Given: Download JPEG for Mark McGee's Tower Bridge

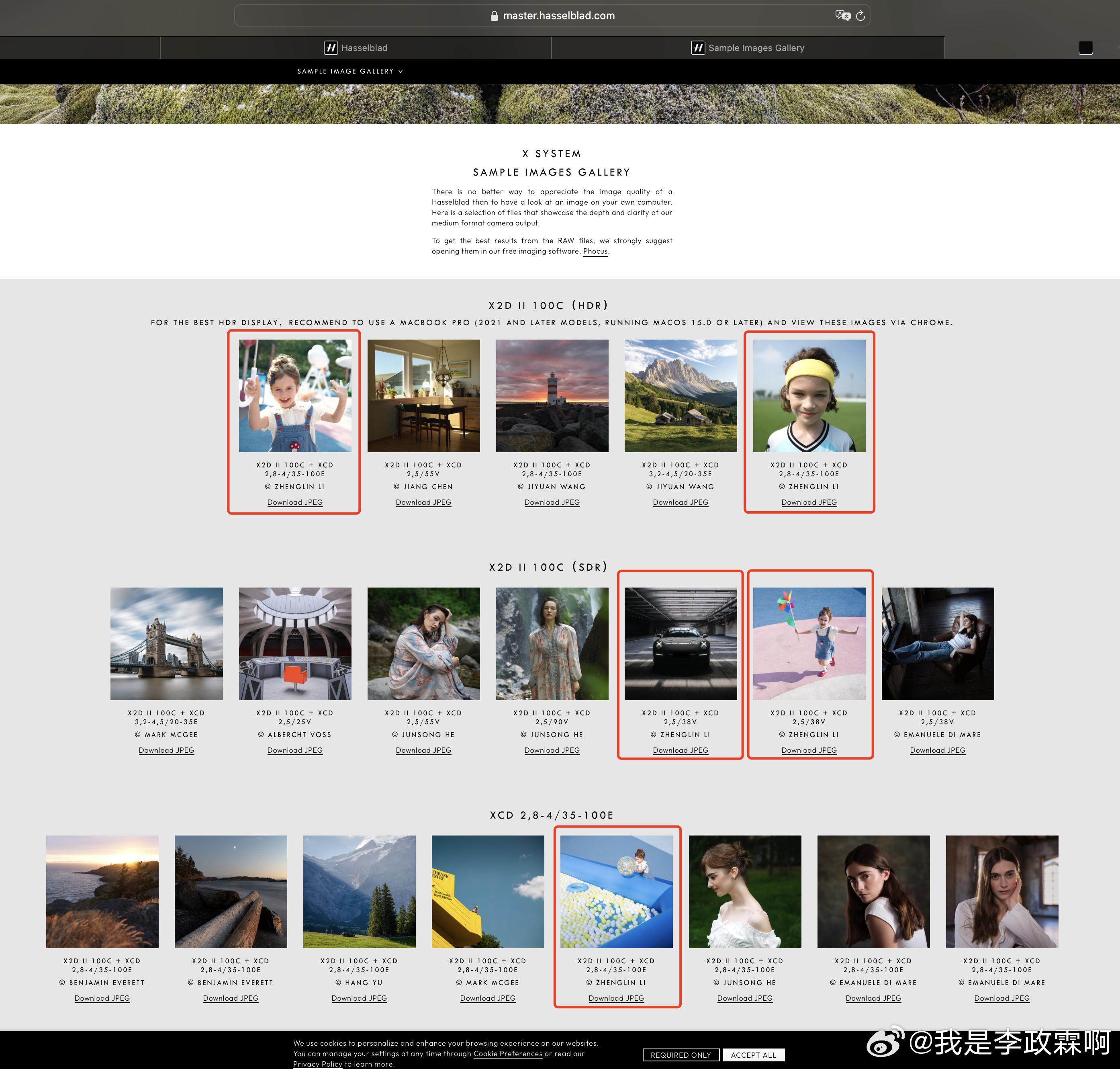Looking at the screenshot, I should point(166,750).
